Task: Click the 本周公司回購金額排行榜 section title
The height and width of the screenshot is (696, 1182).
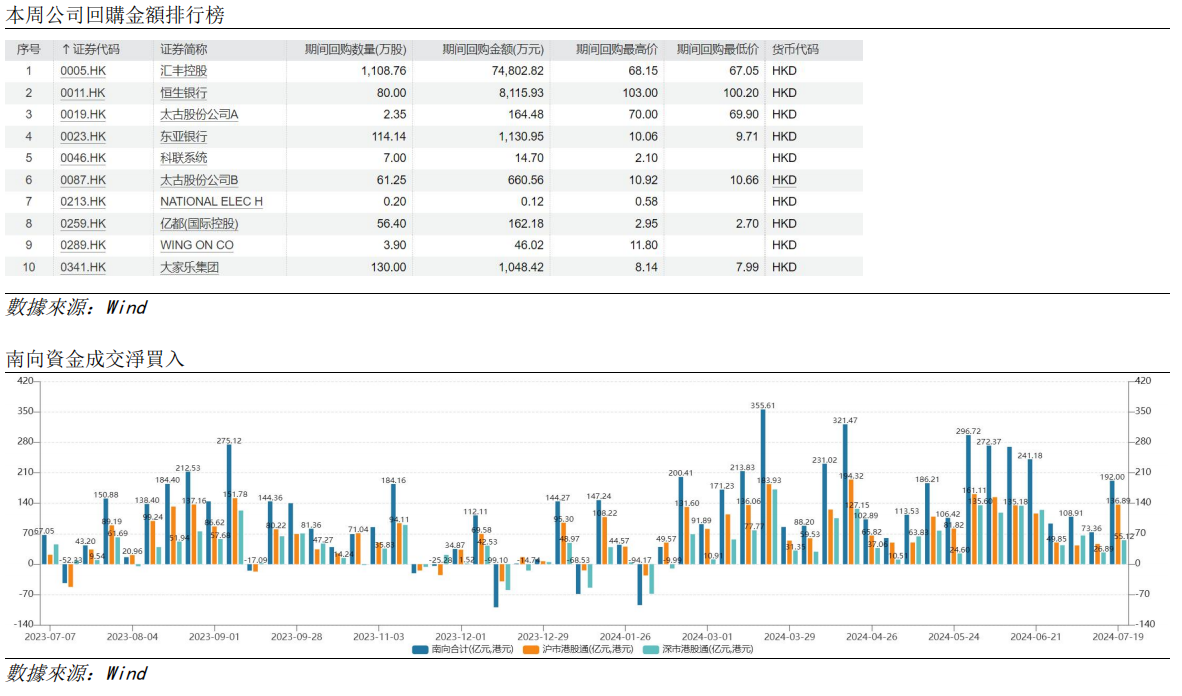Action: click(115, 15)
